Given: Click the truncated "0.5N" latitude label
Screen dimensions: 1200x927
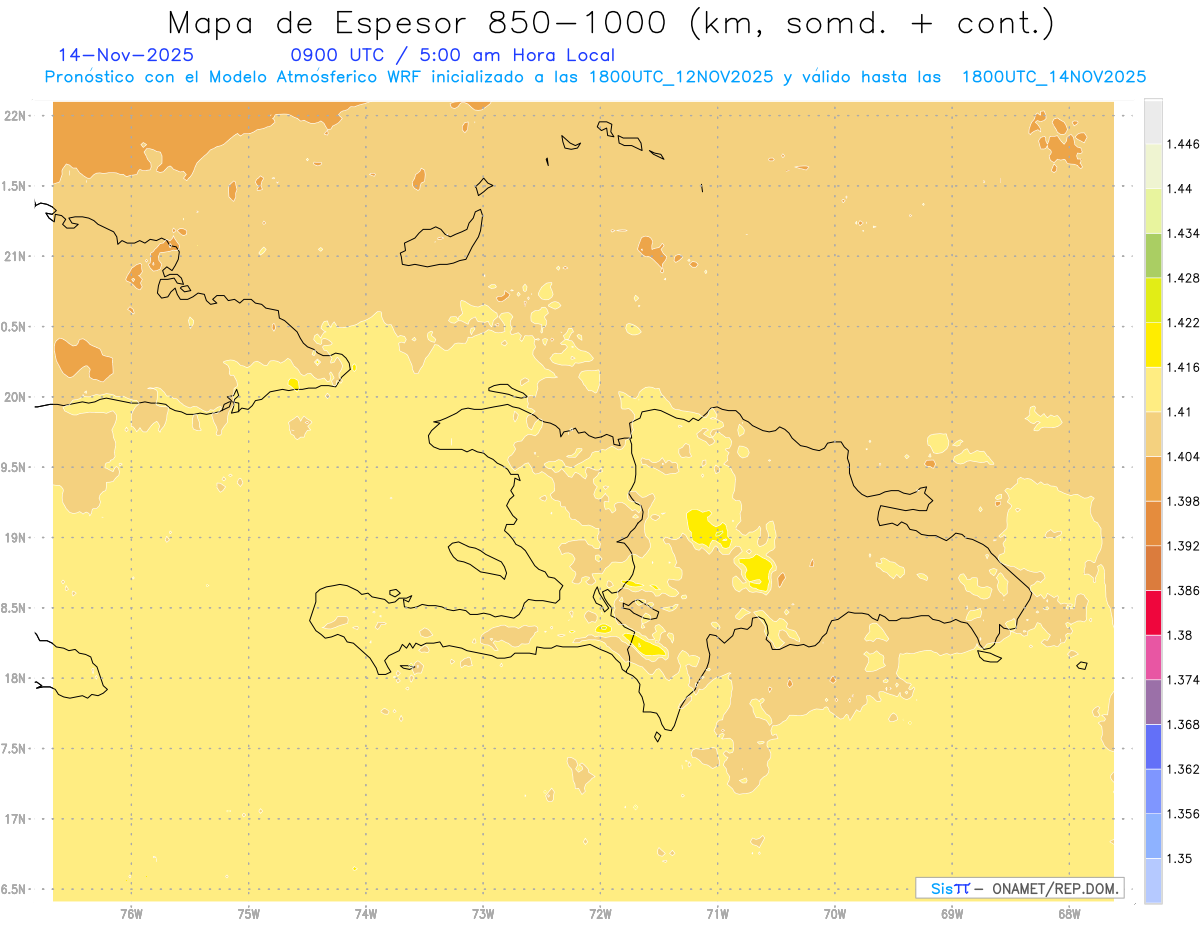Looking at the screenshot, I should [x=14, y=327].
